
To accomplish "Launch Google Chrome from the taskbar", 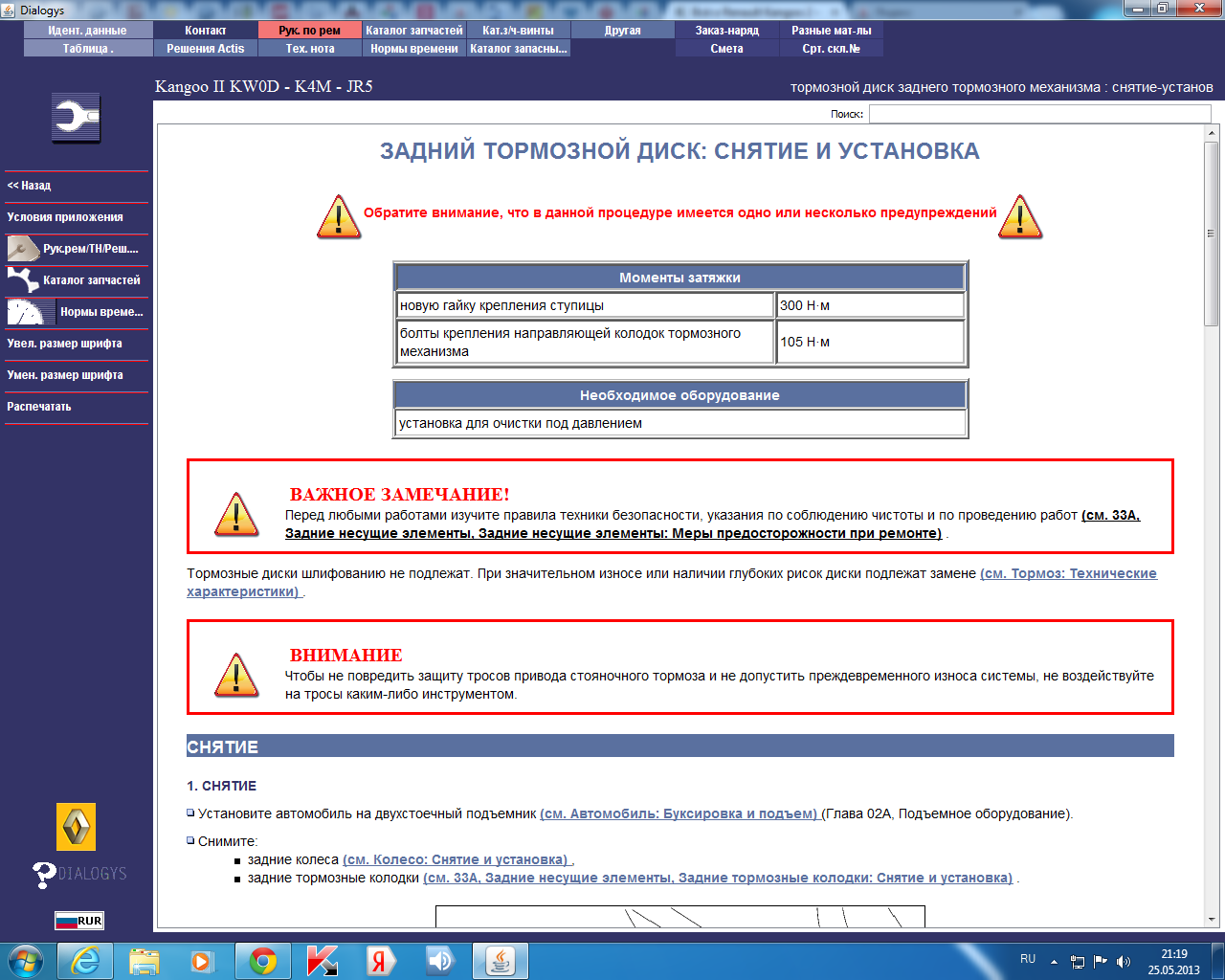I will 263,961.
